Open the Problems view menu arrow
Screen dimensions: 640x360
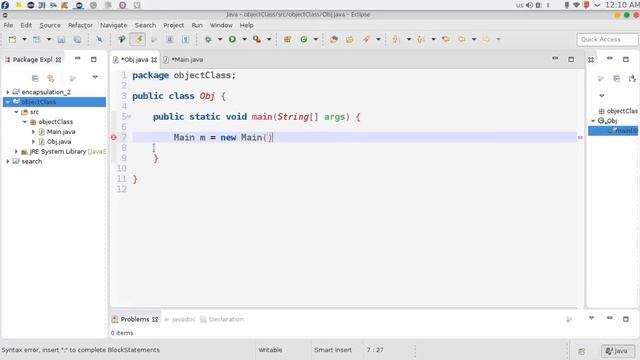pyautogui.click(x=591, y=318)
